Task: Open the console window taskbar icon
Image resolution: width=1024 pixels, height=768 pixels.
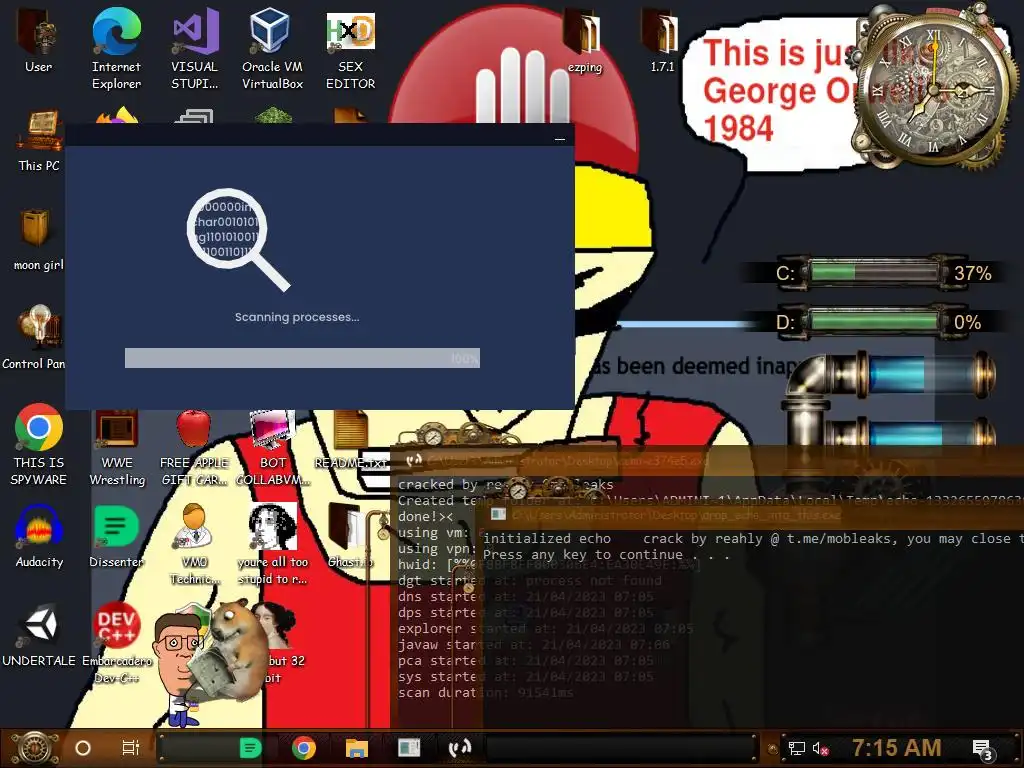Action: (409, 748)
